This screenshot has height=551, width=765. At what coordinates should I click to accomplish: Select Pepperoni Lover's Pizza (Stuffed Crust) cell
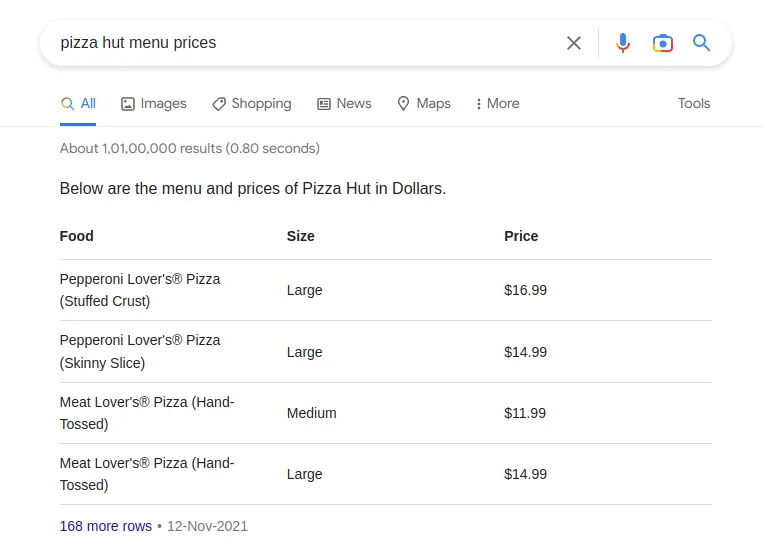click(x=140, y=290)
